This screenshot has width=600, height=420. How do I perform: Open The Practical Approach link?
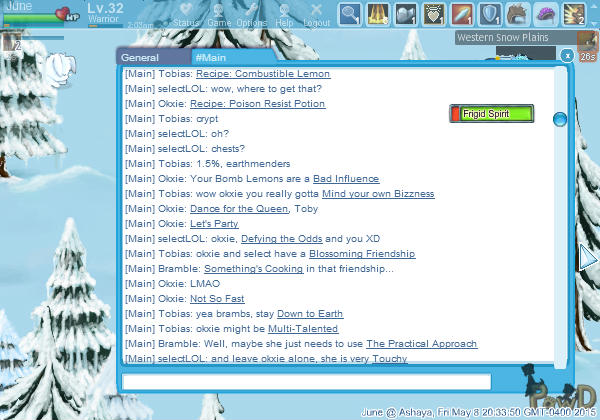point(422,343)
